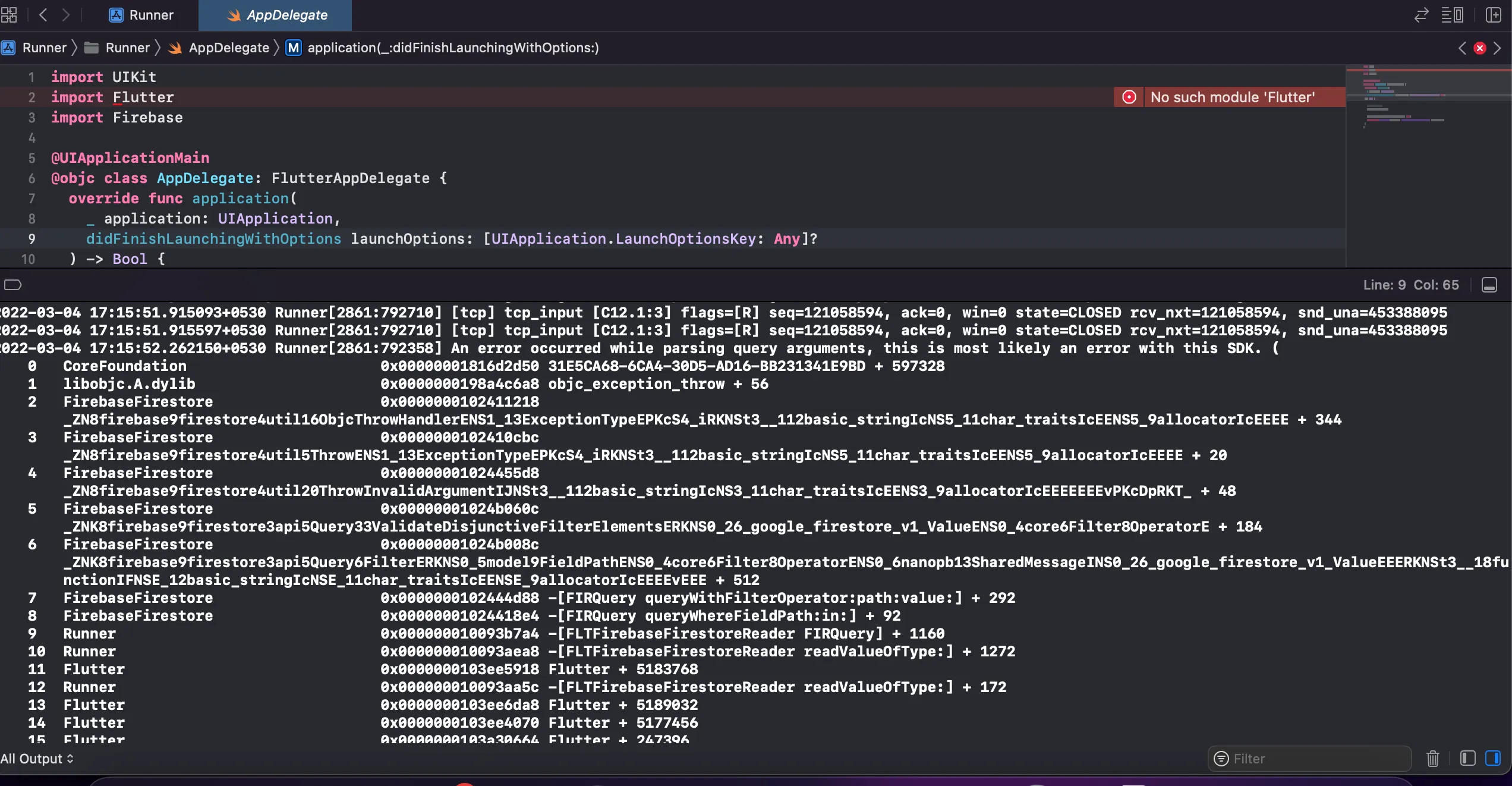Hide the debug area
The image size is (1512, 786).
(x=1489, y=285)
